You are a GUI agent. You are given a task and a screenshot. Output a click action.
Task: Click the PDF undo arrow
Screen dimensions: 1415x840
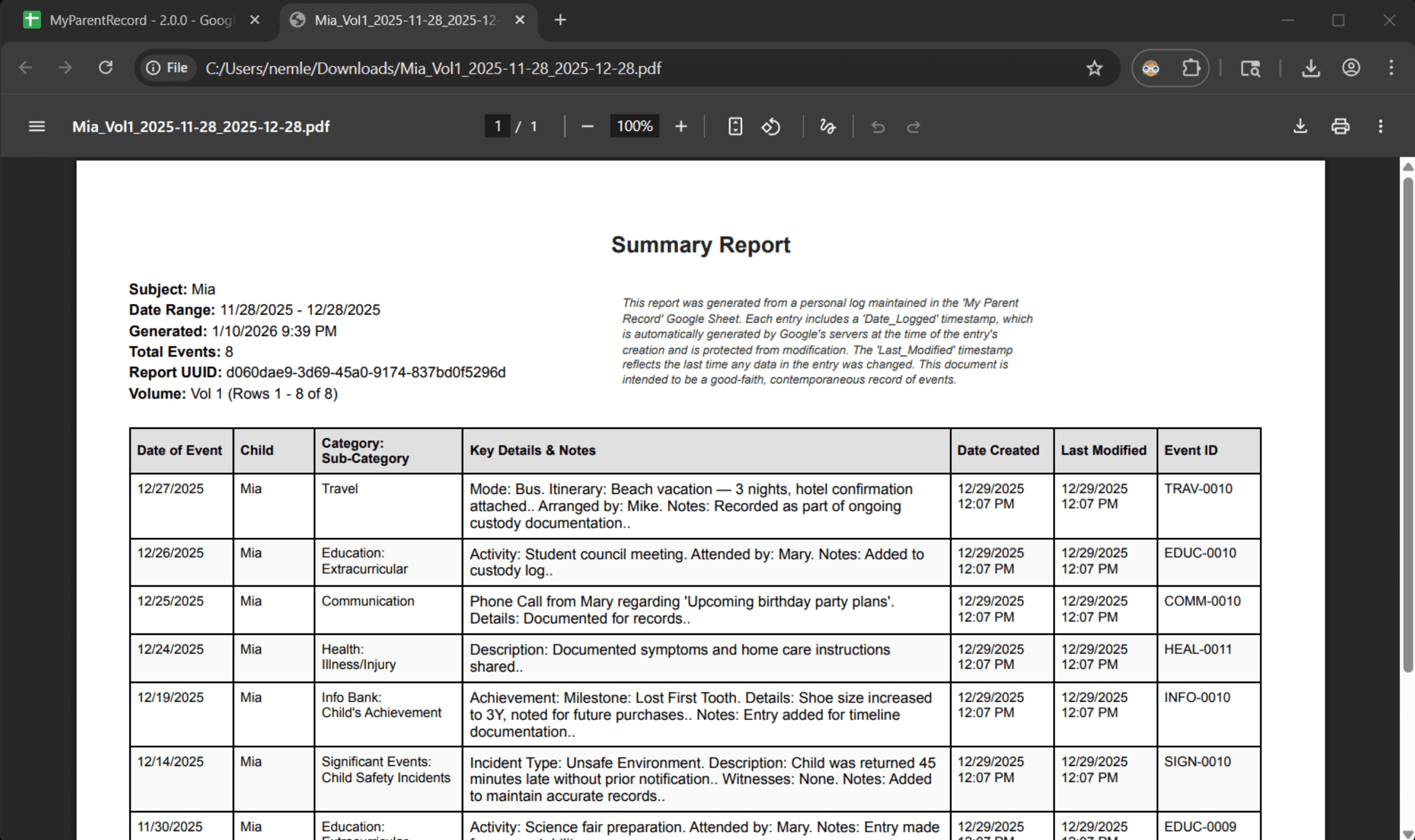tap(878, 127)
